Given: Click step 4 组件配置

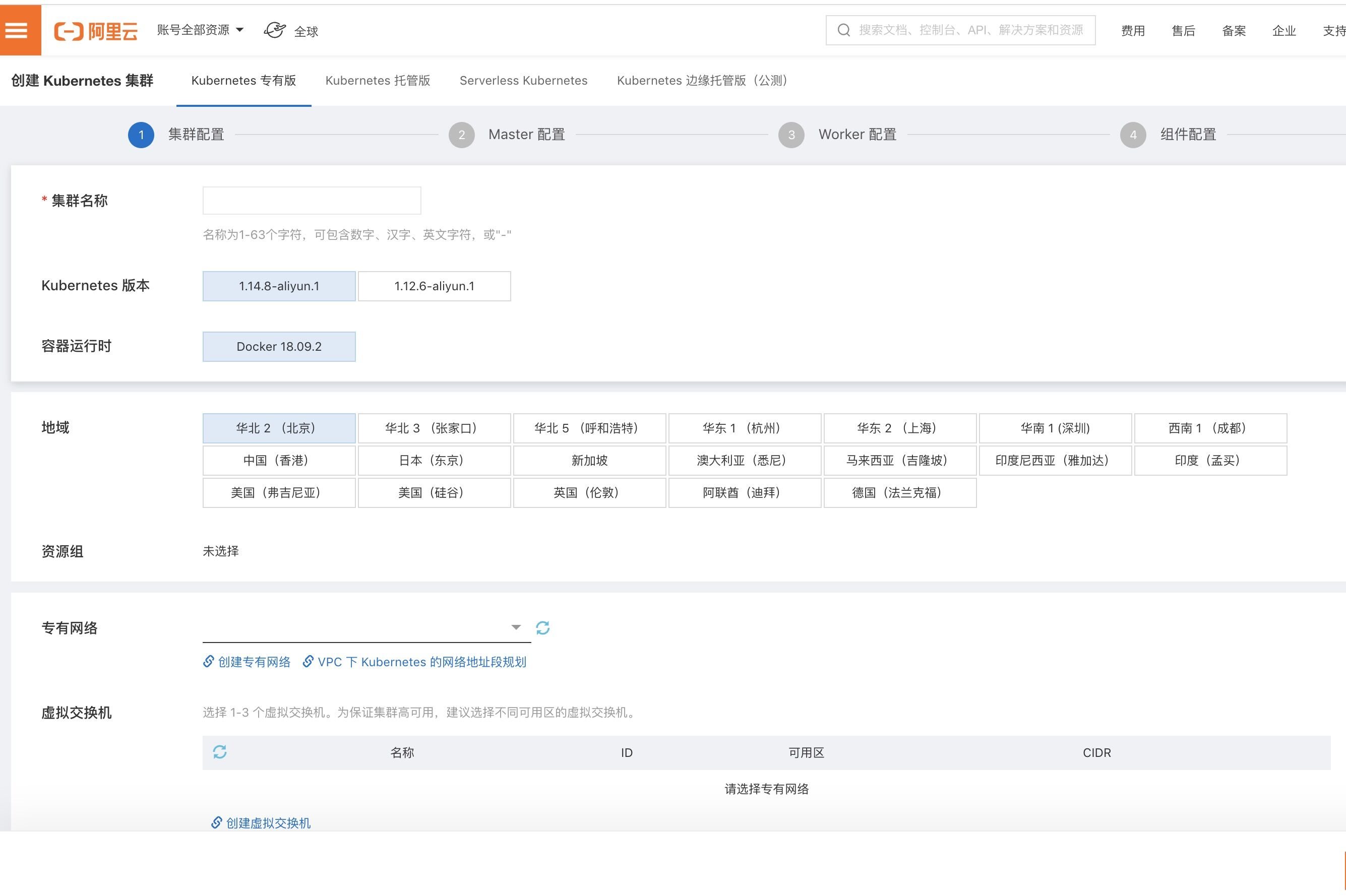Looking at the screenshot, I should point(1168,135).
